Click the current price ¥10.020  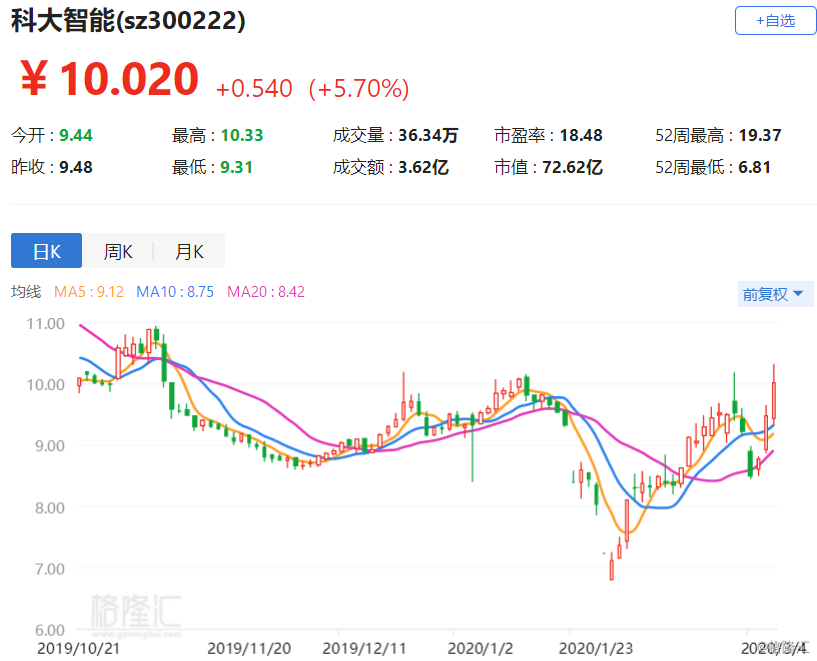point(109,79)
